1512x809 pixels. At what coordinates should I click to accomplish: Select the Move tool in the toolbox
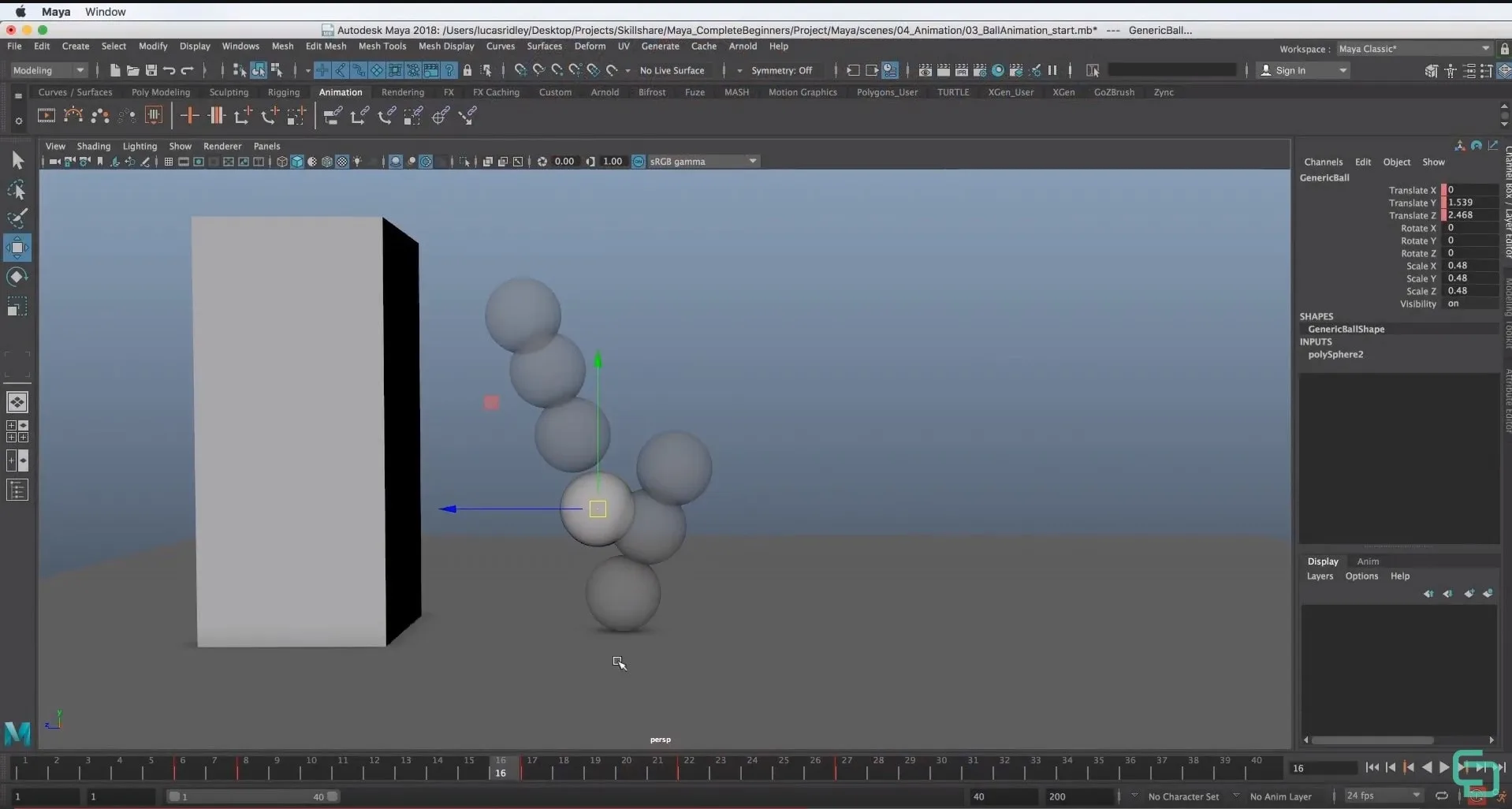pos(17,247)
